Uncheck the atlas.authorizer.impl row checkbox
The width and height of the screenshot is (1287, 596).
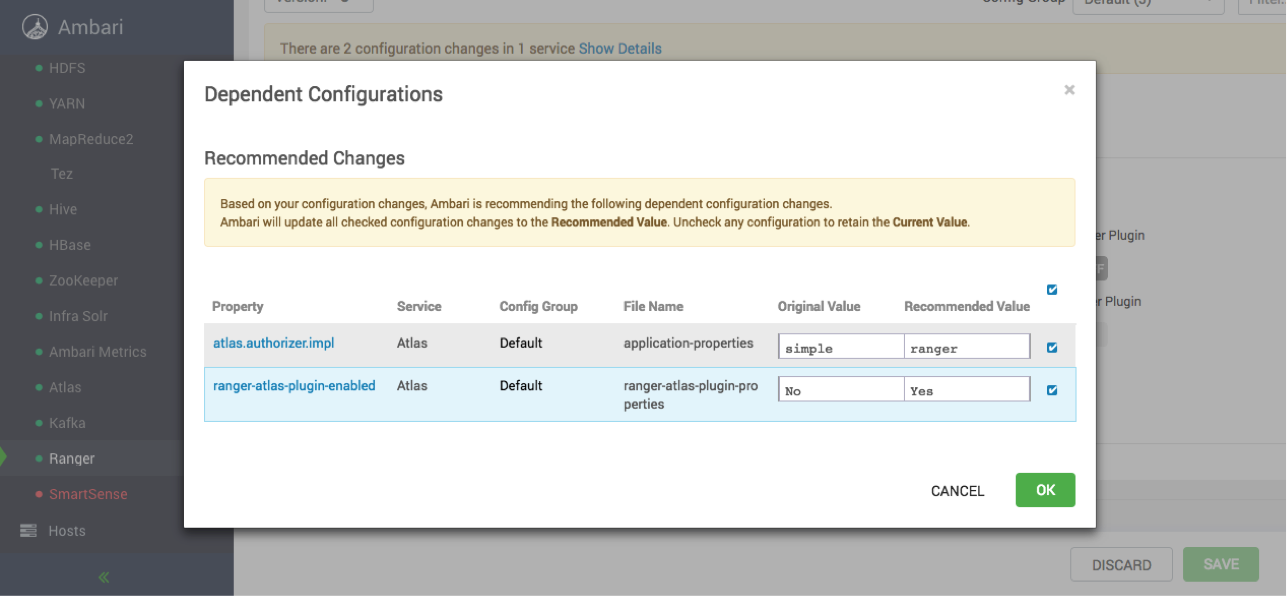coord(1052,348)
